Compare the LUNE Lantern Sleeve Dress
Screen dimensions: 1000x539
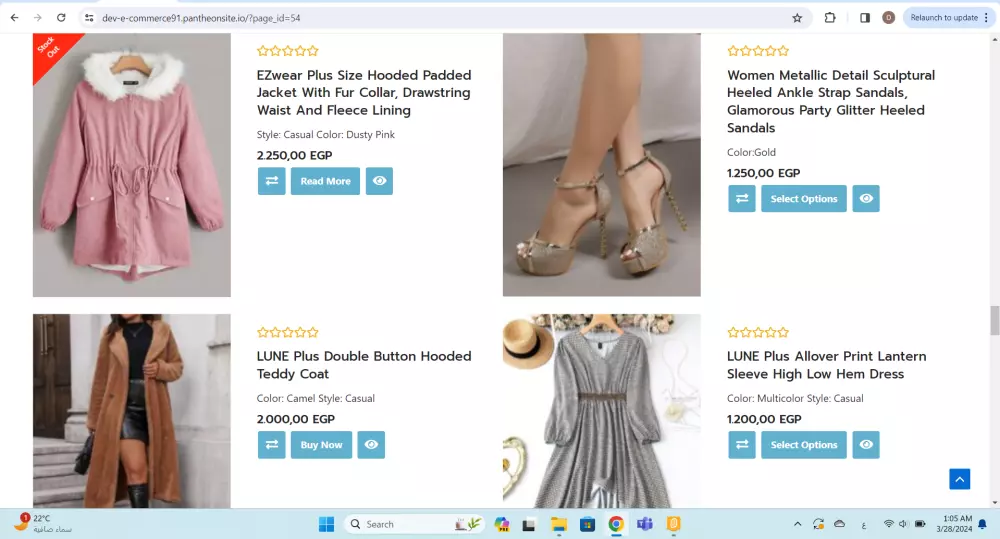coord(742,445)
